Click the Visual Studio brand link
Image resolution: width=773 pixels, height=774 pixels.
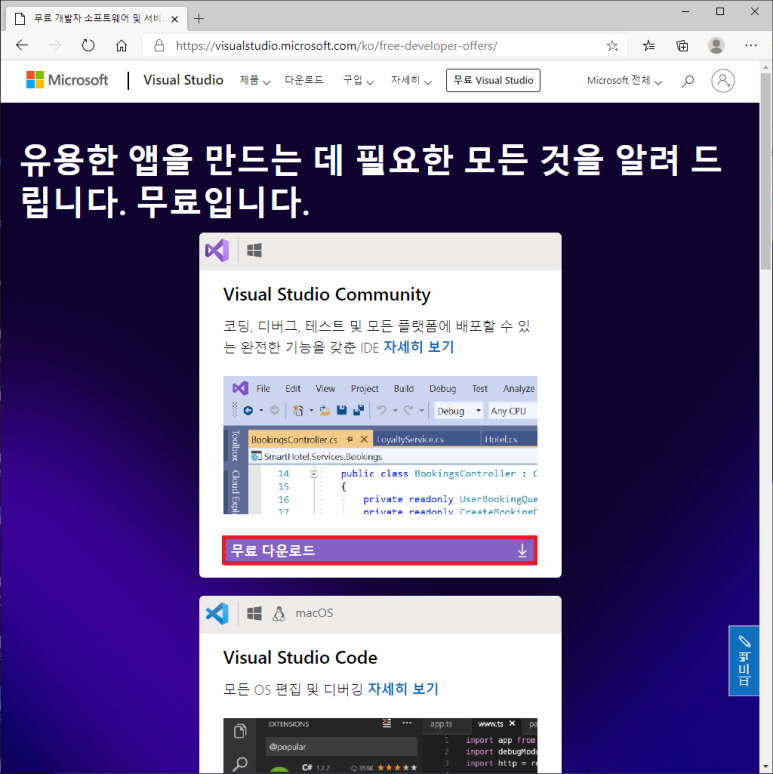point(183,80)
